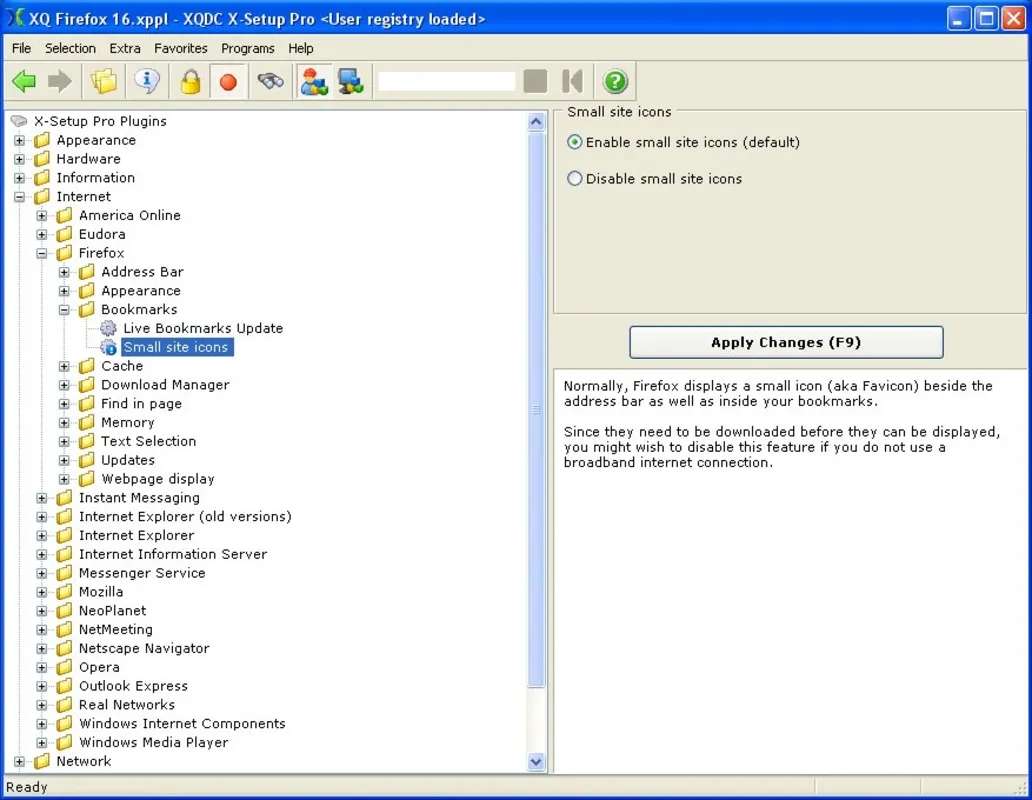Click Apply Changes (F9) button
The height and width of the screenshot is (800, 1032).
coord(786,342)
